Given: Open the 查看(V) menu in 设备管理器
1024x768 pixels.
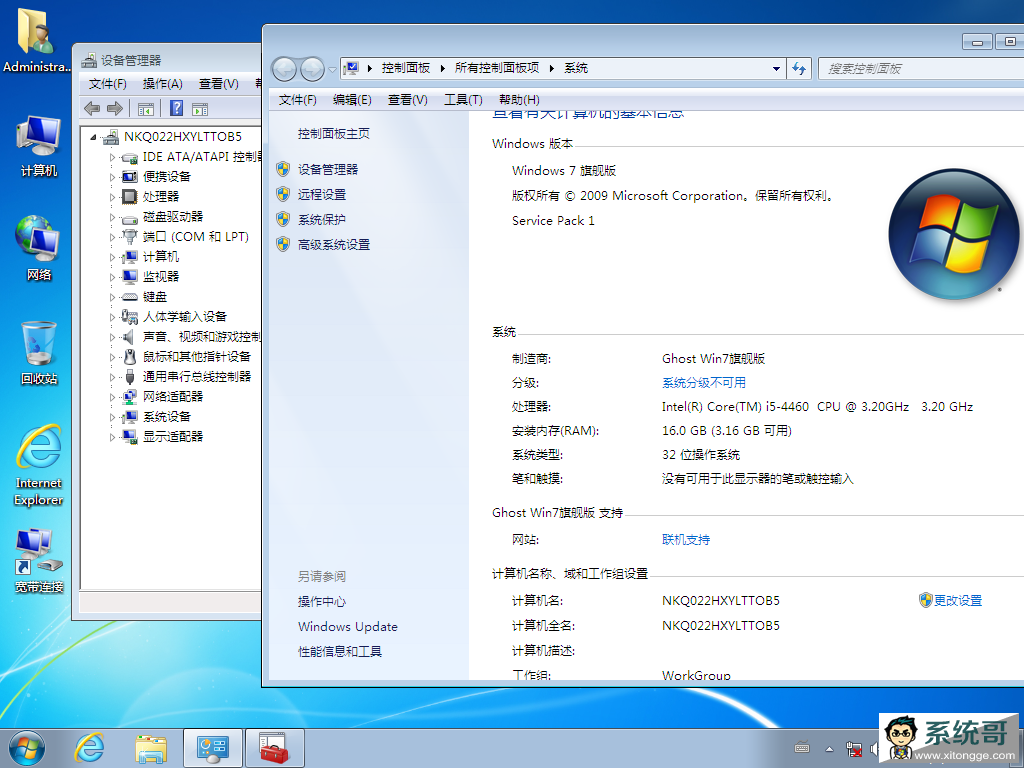Looking at the screenshot, I should coord(219,84).
